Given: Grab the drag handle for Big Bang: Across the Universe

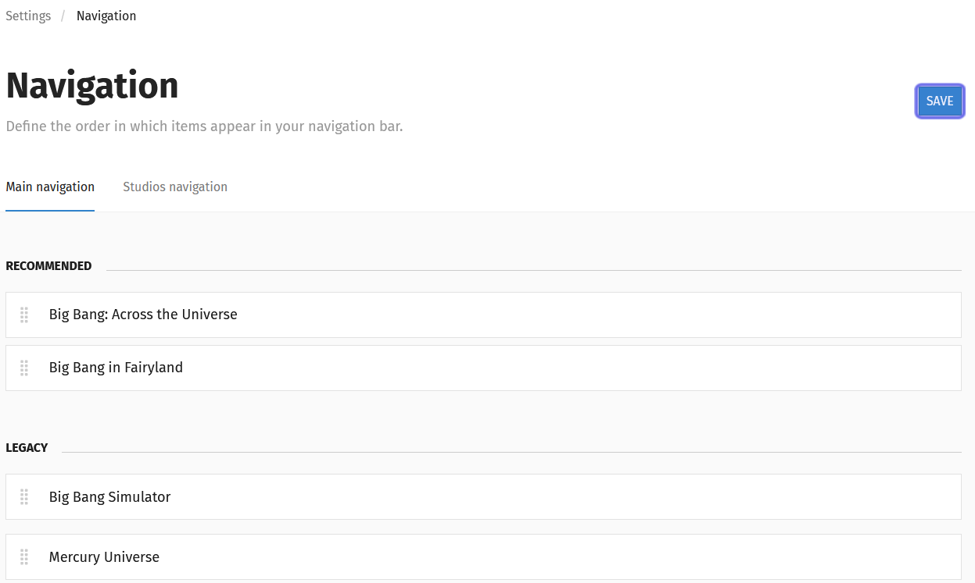Looking at the screenshot, I should point(24,315).
